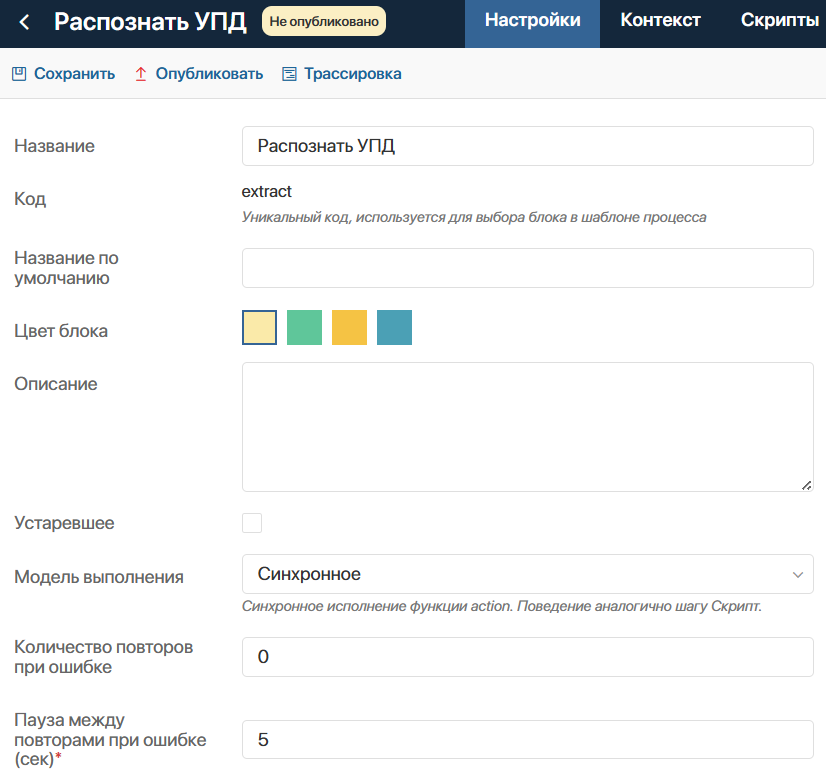Image resolution: width=826 pixels, height=783 pixels.
Task: Click the "Устаревшее" label text
Action: (64, 523)
